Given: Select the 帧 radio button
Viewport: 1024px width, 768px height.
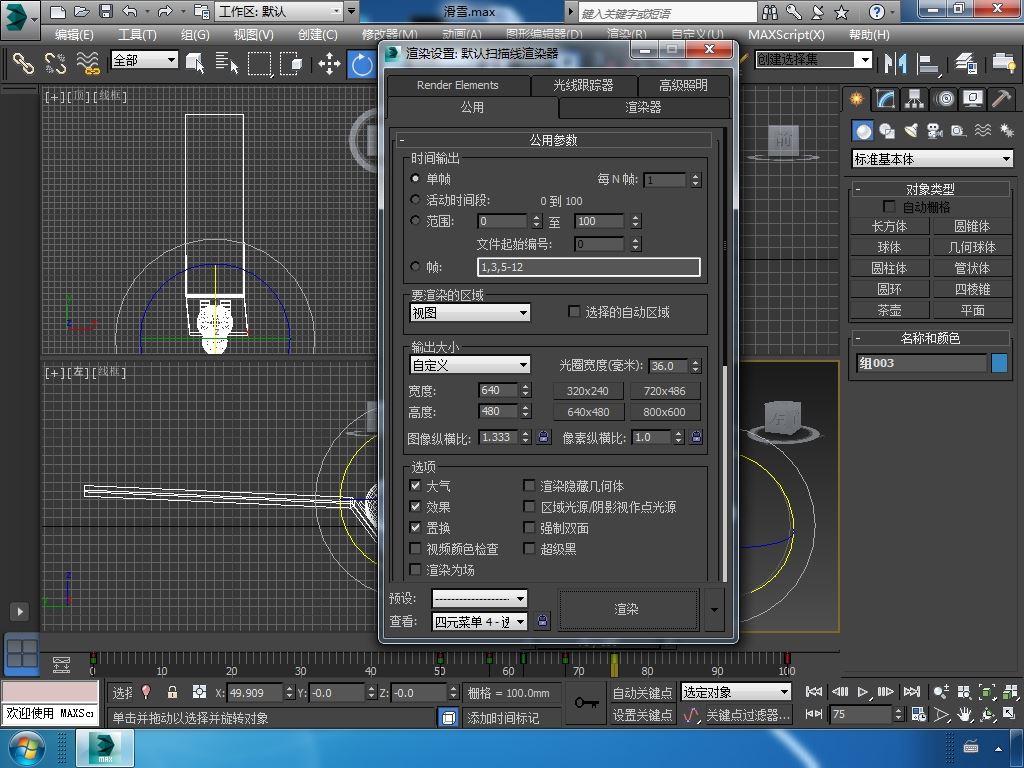Looking at the screenshot, I should 415,266.
